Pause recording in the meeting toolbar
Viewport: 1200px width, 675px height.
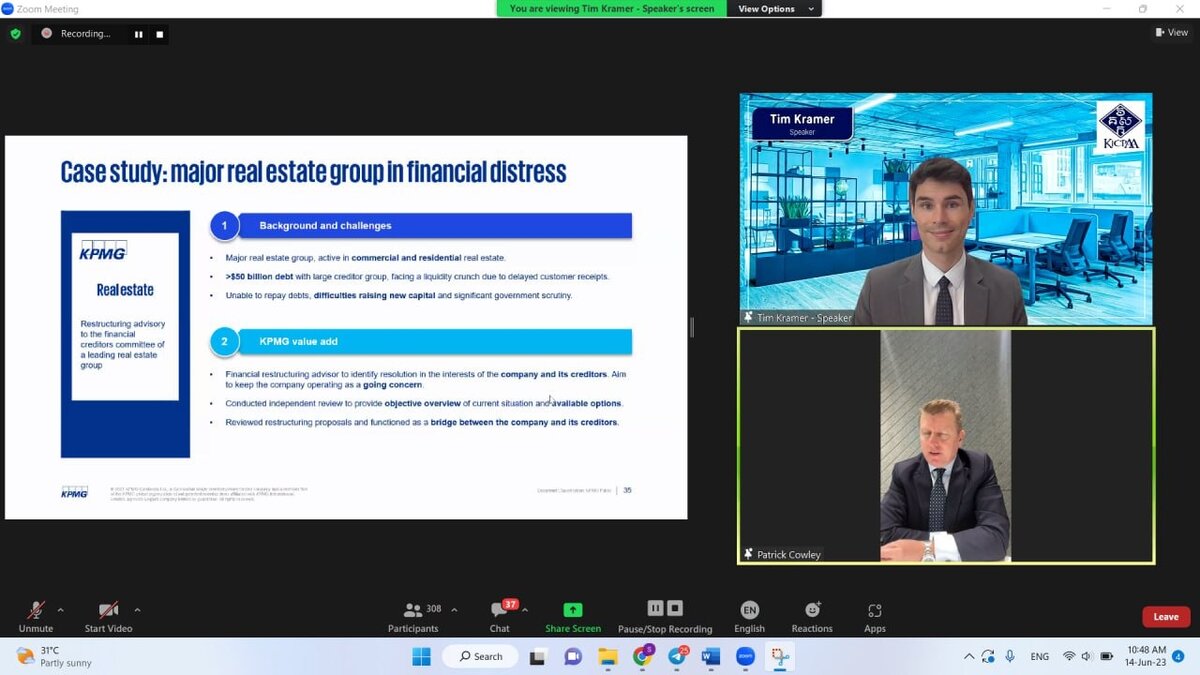point(655,608)
